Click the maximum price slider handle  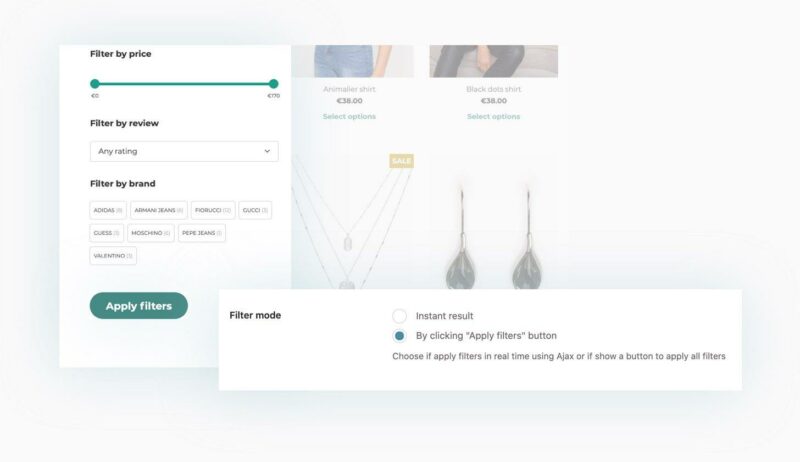click(273, 84)
